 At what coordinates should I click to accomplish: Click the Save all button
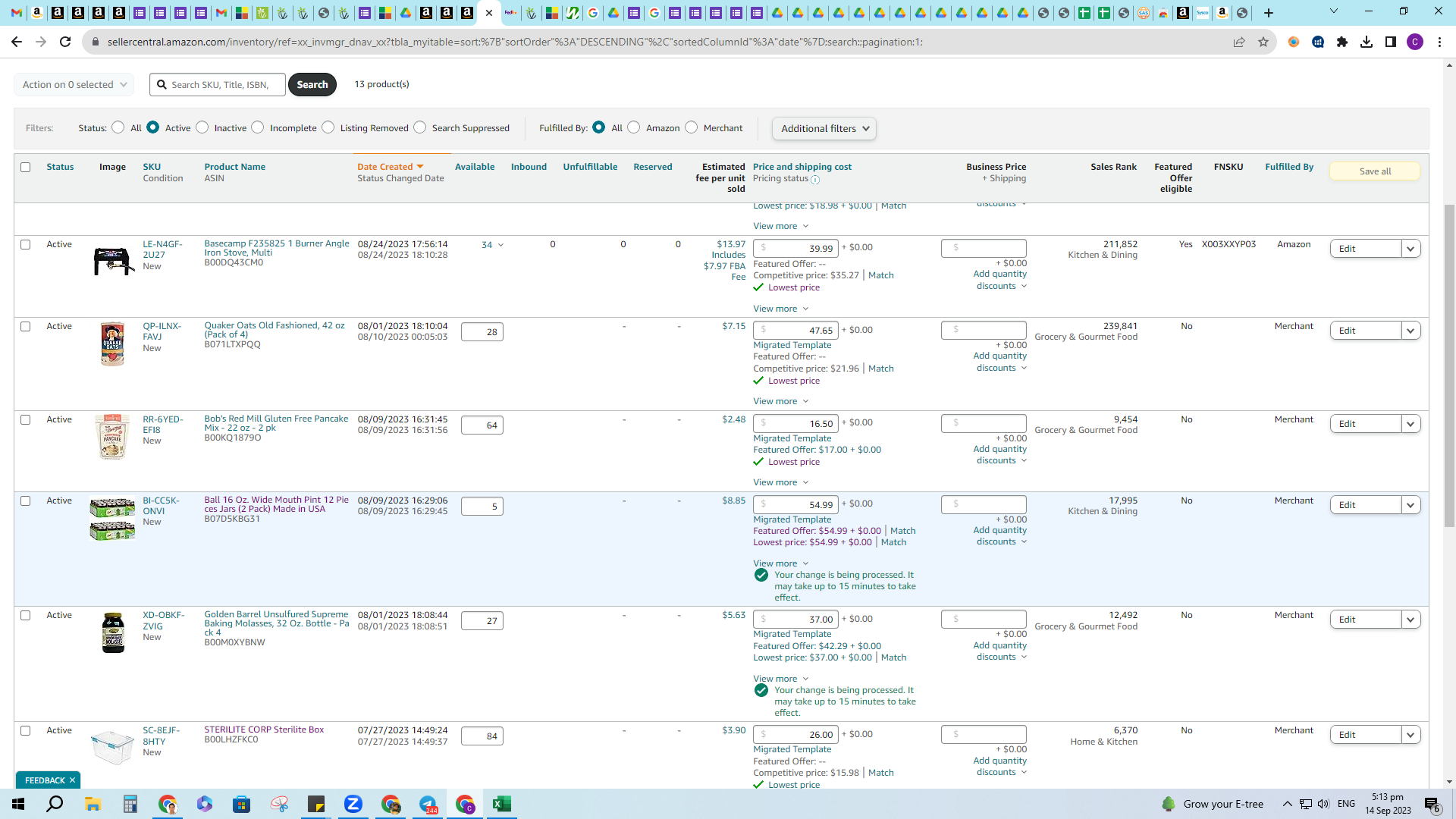(x=1375, y=171)
